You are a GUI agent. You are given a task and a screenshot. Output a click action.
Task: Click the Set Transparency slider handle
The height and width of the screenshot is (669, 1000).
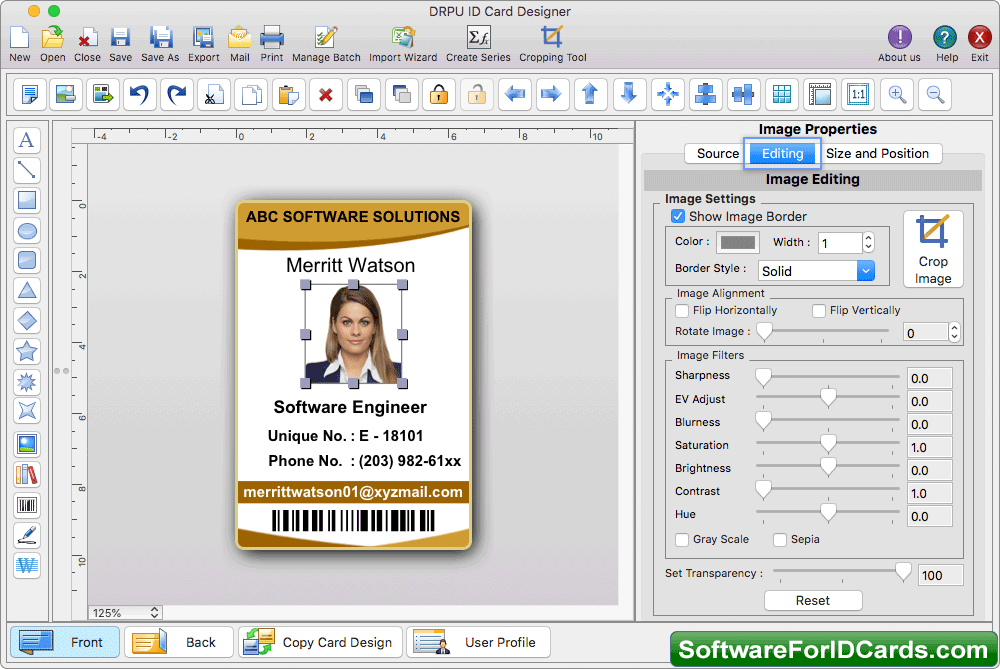pyautogui.click(x=902, y=572)
